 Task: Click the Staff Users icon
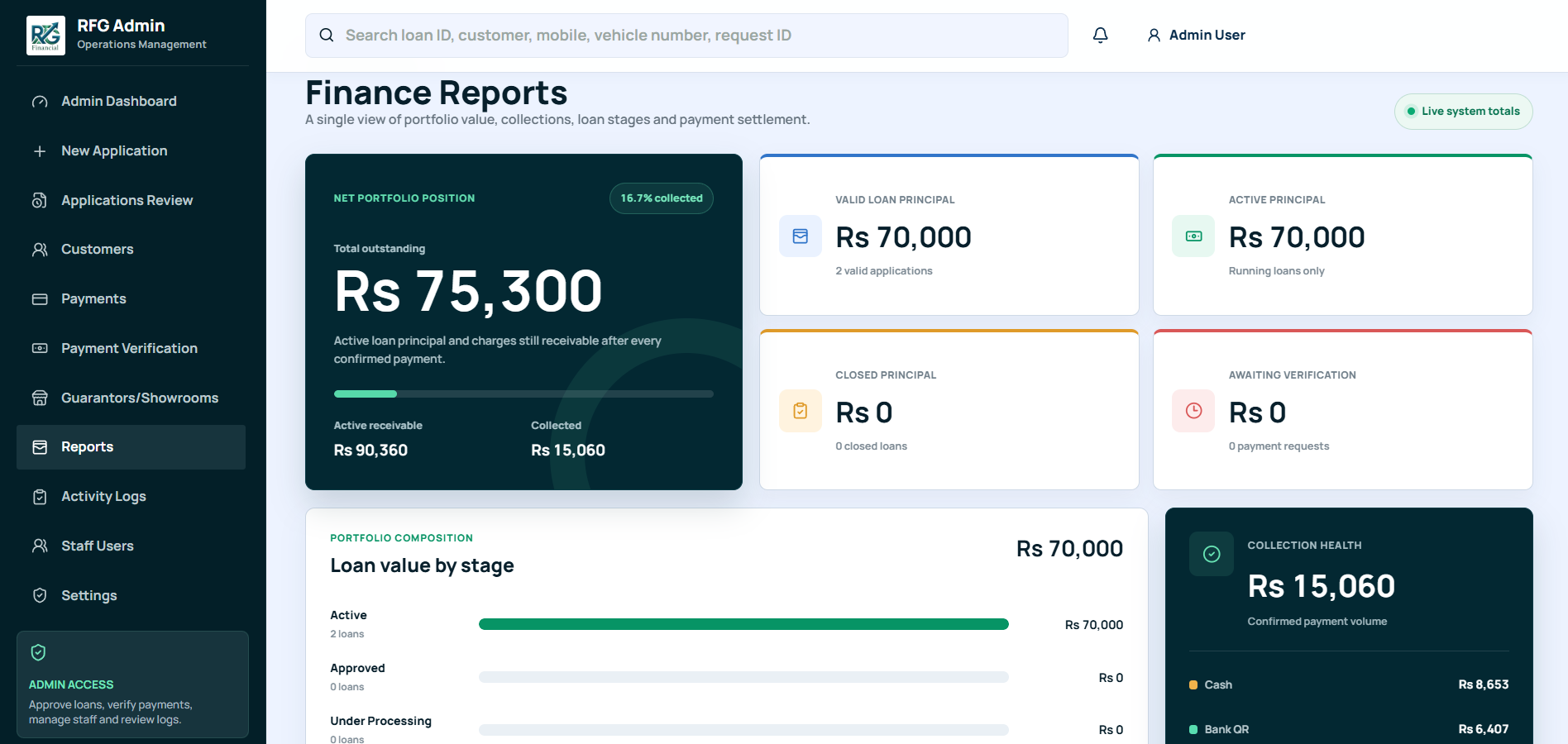click(40, 546)
